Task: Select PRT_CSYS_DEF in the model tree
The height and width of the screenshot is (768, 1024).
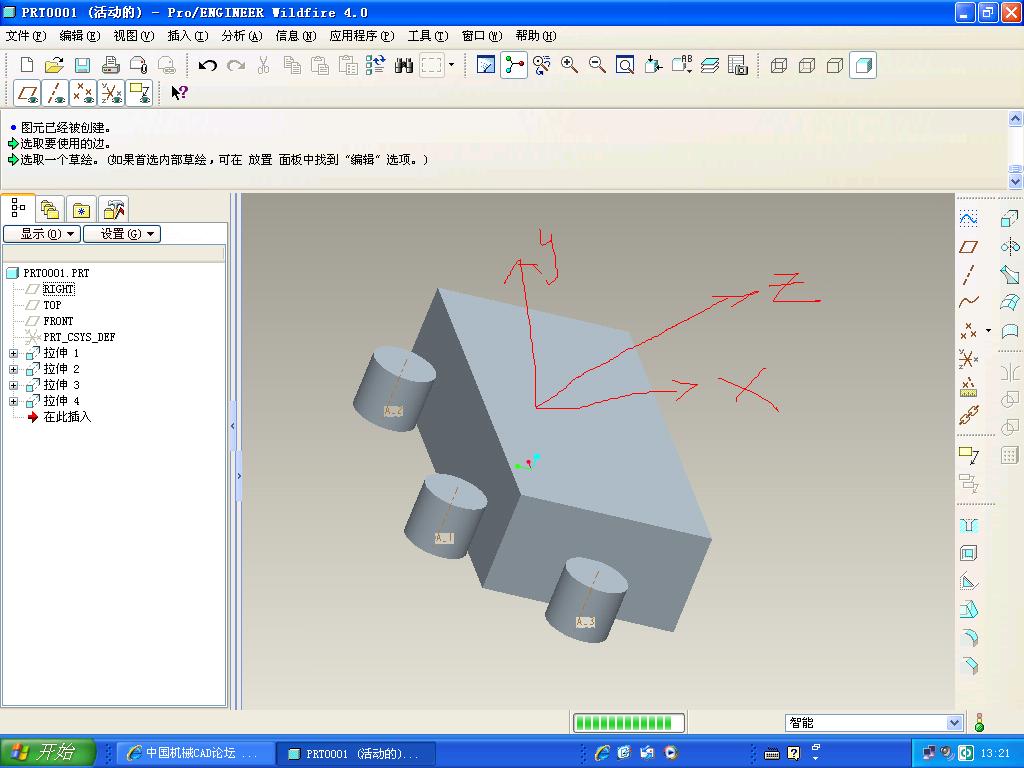Action: tap(78, 337)
